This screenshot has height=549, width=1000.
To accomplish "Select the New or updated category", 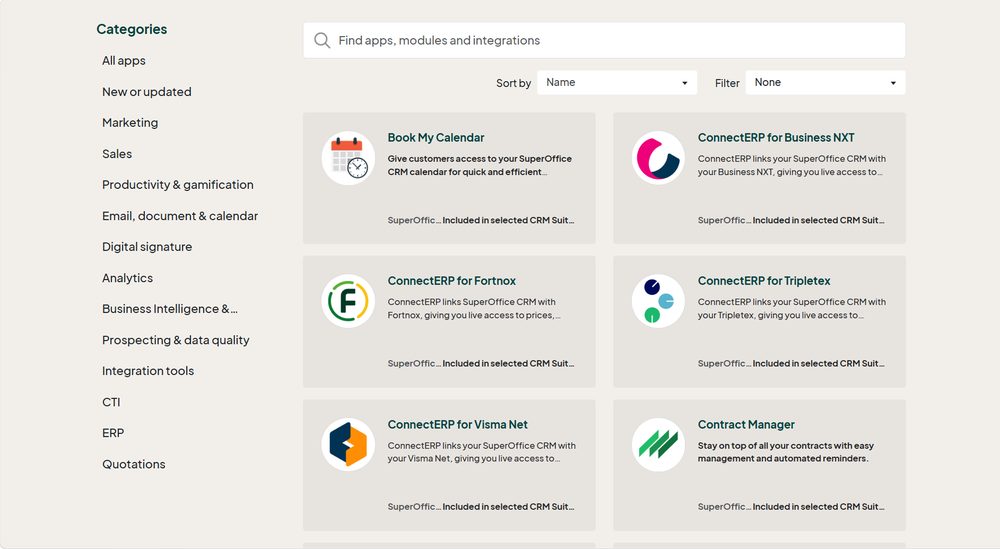I will click(x=147, y=92).
